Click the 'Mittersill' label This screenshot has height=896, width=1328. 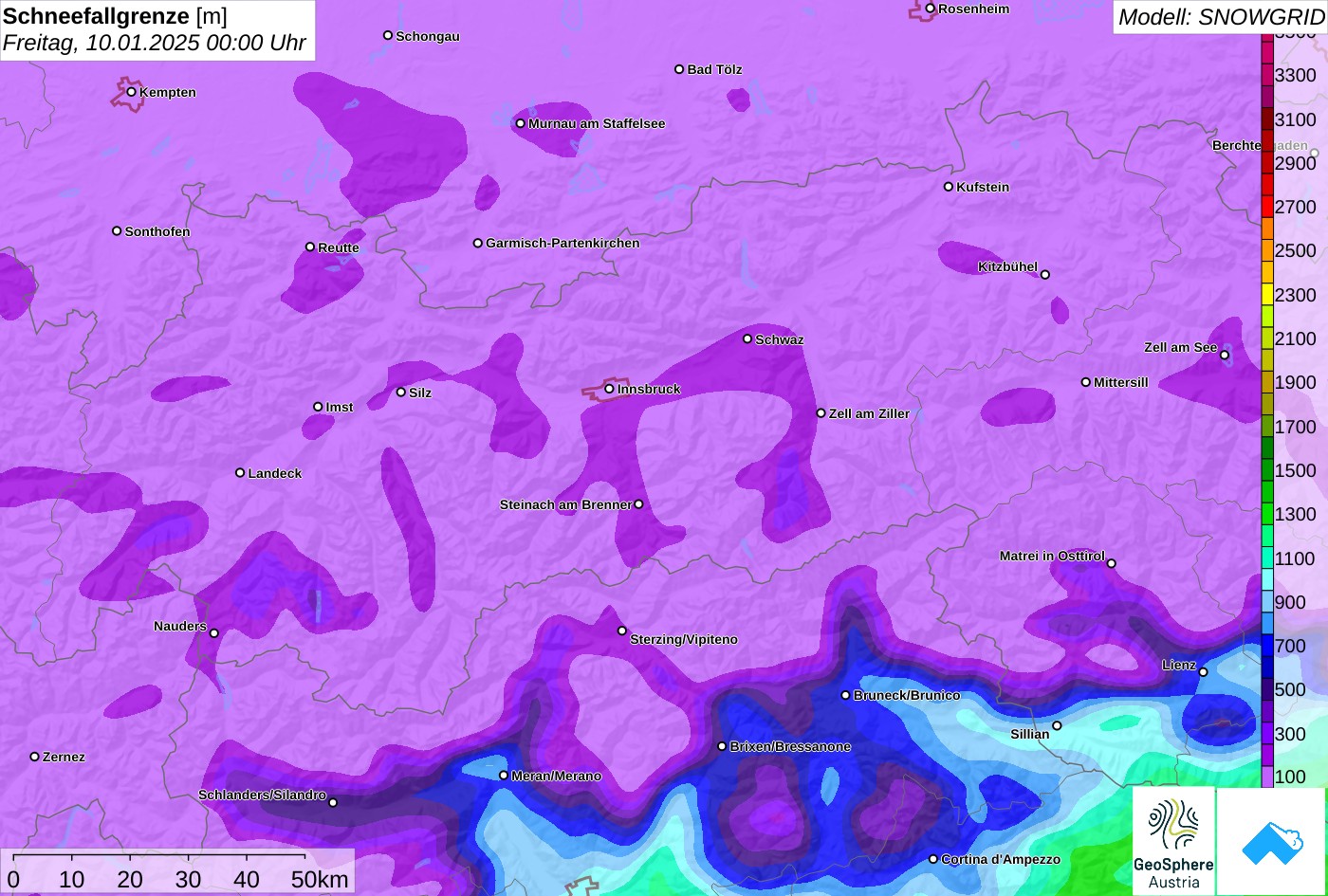pyautogui.click(x=1121, y=383)
